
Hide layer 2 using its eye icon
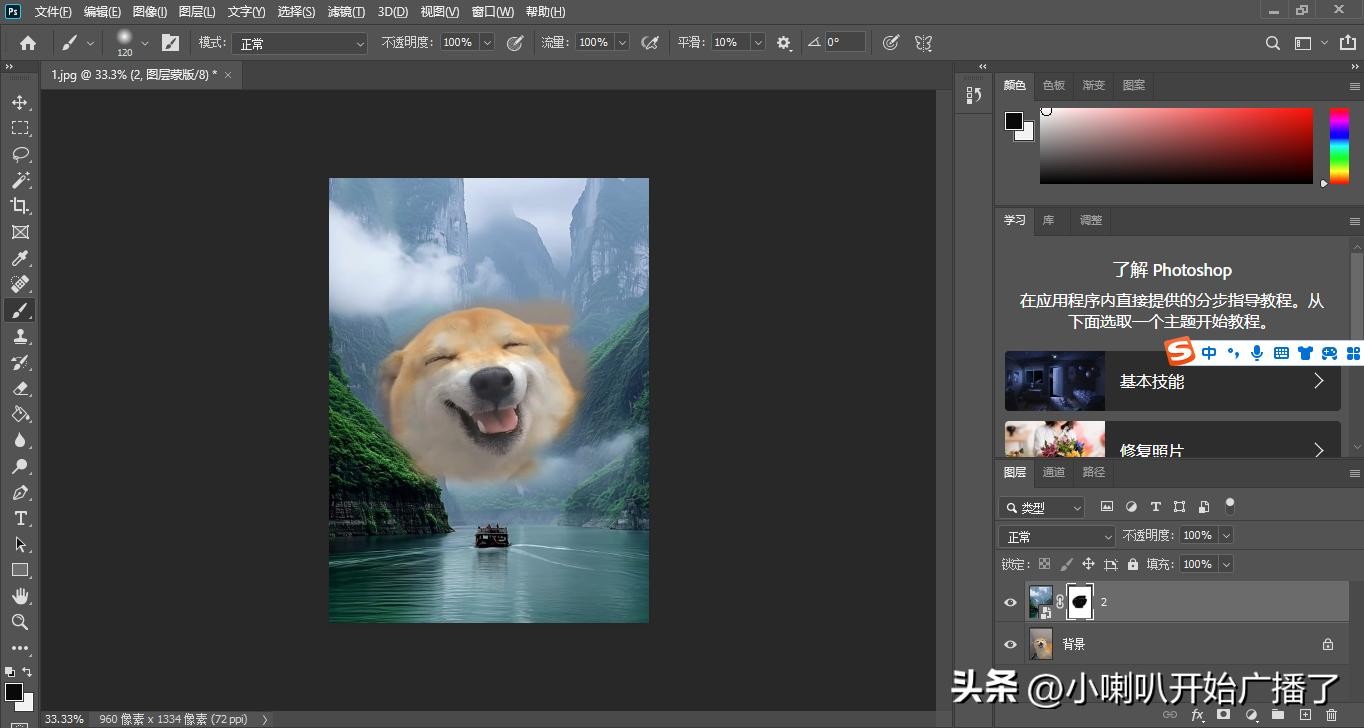click(x=1010, y=603)
